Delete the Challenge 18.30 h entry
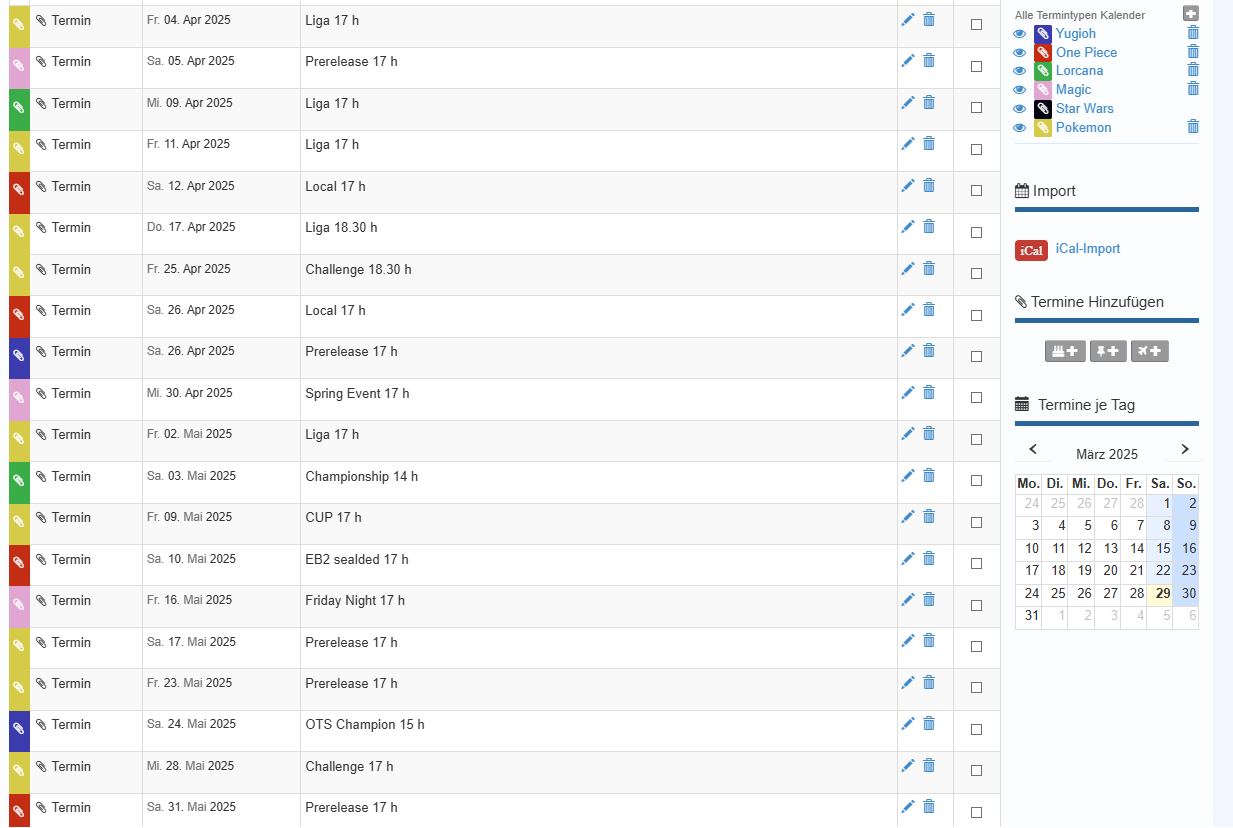Image resolution: width=1233 pixels, height=828 pixels. pos(929,269)
